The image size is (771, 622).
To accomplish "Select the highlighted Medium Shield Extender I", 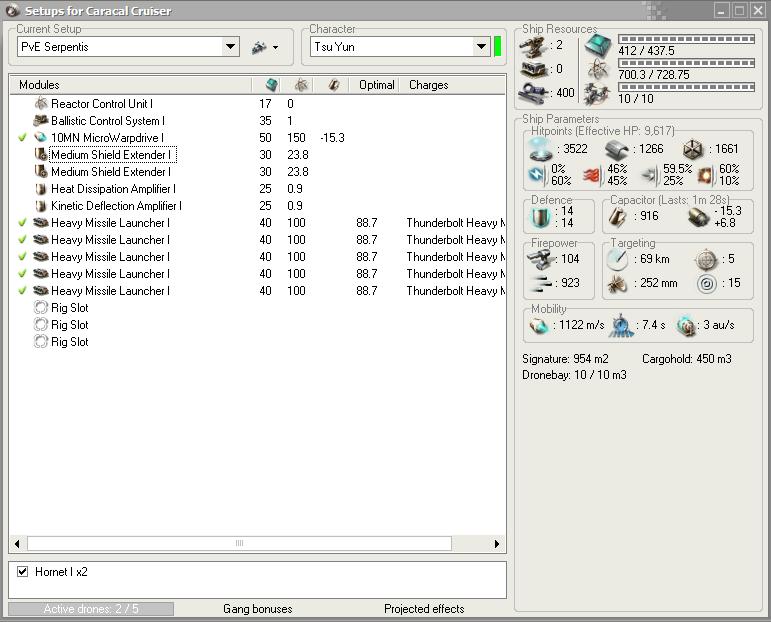I will (112, 154).
